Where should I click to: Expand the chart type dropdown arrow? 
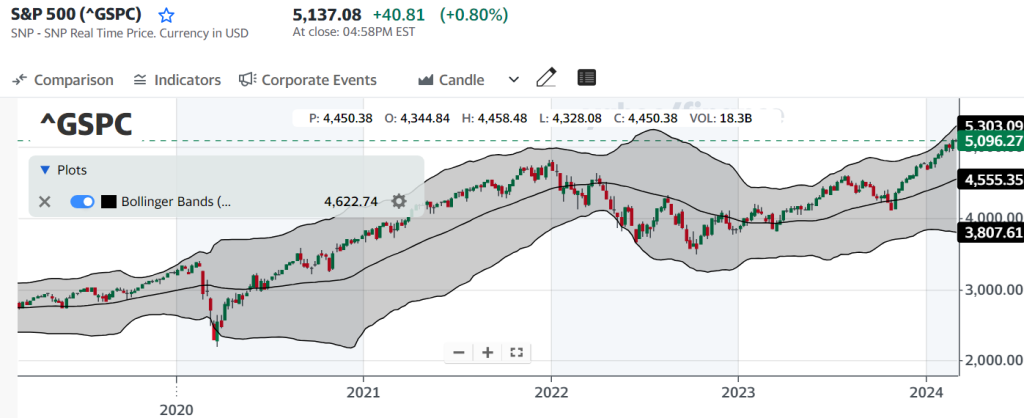[x=514, y=80]
